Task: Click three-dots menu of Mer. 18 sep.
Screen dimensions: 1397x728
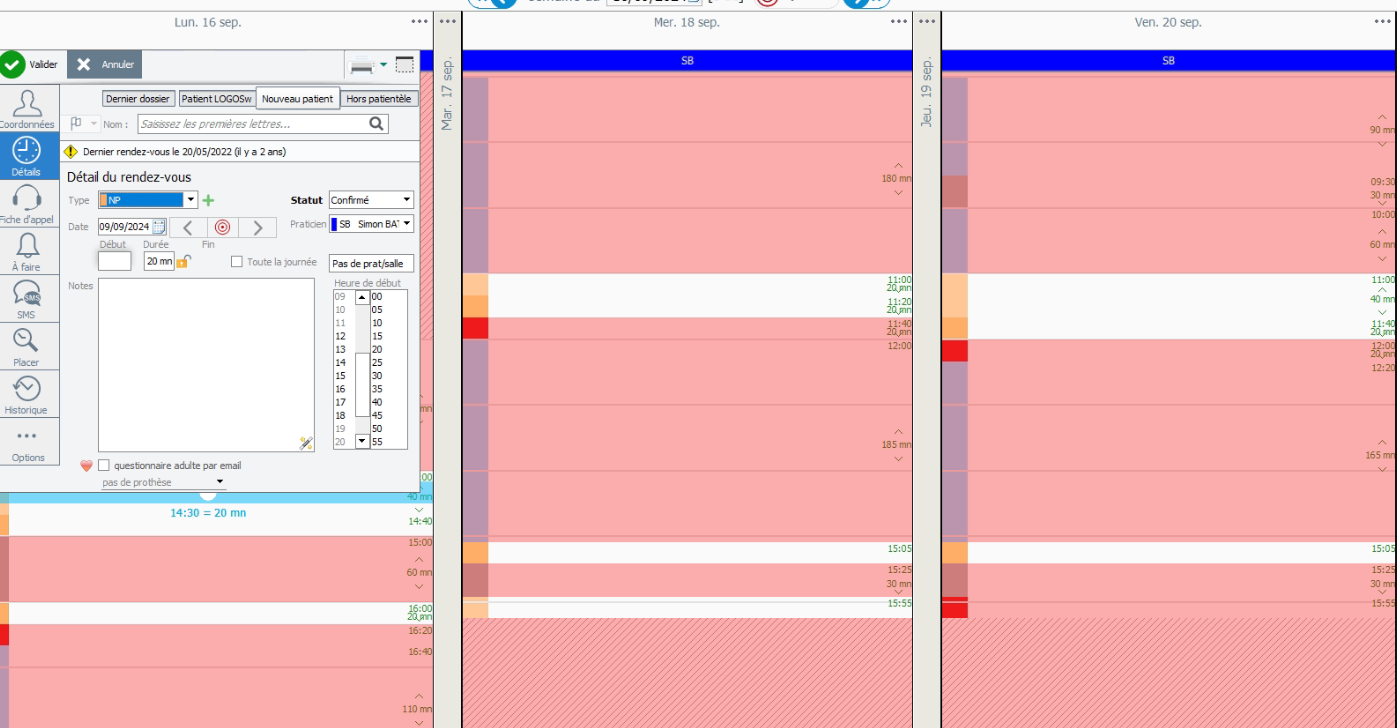Action: click(x=897, y=21)
